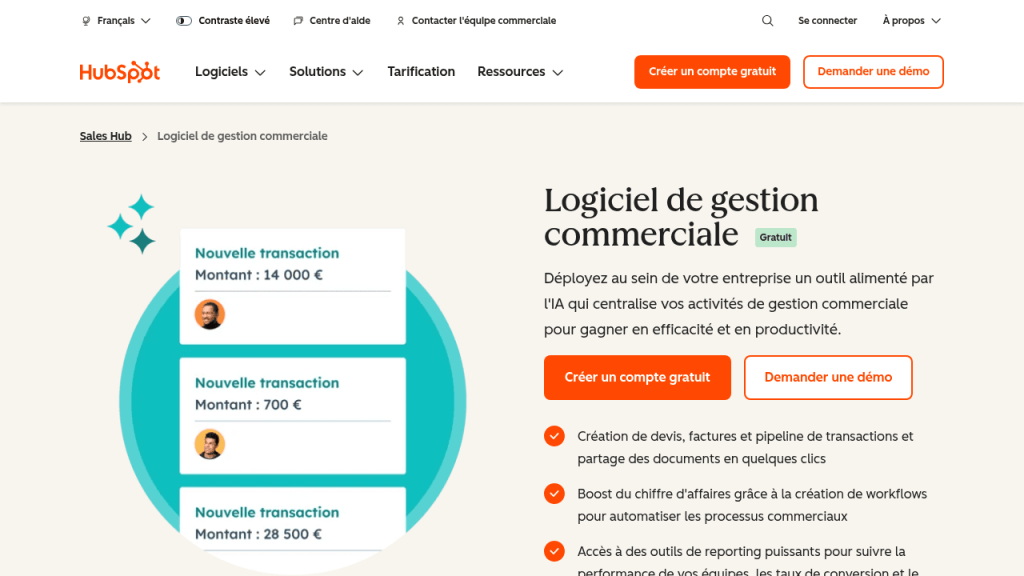This screenshot has width=1024, height=576.
Task: Click the orange checkmark beside the workflows feature
Action: tap(555, 494)
